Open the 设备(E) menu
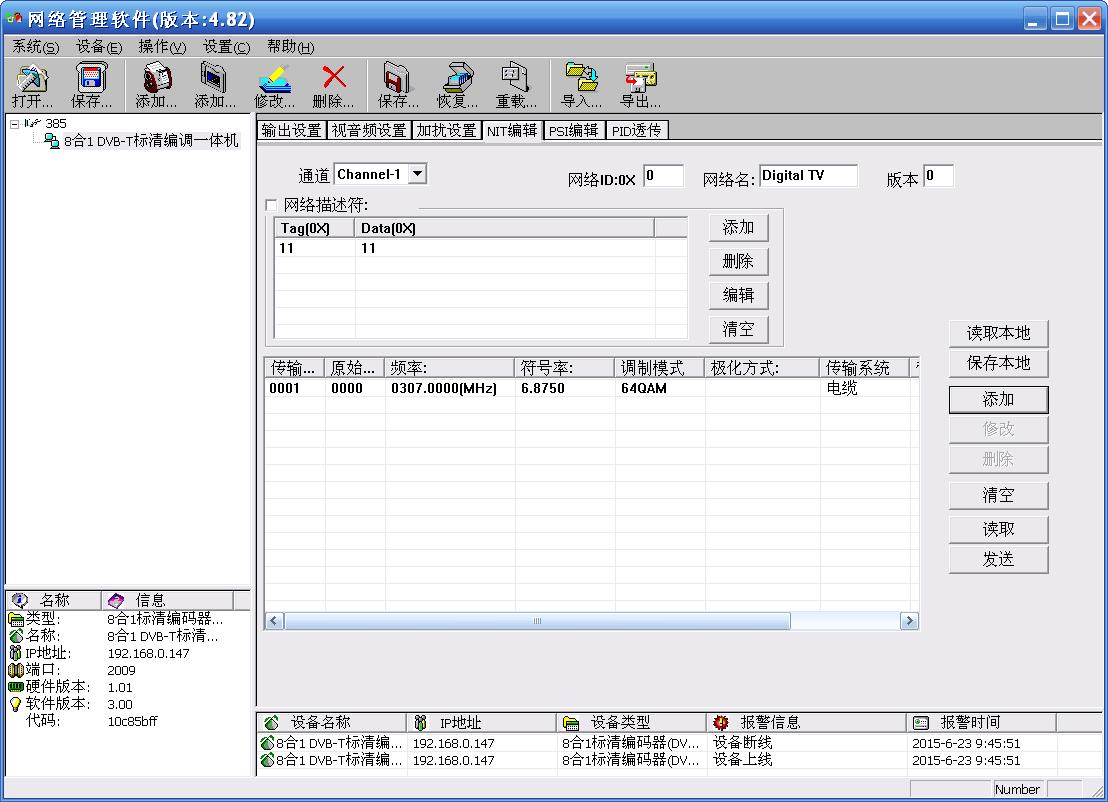The height and width of the screenshot is (802, 1108). point(99,47)
